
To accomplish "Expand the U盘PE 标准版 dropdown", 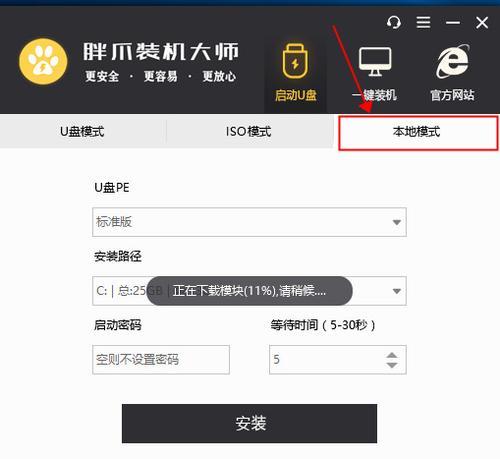I will coord(397,222).
